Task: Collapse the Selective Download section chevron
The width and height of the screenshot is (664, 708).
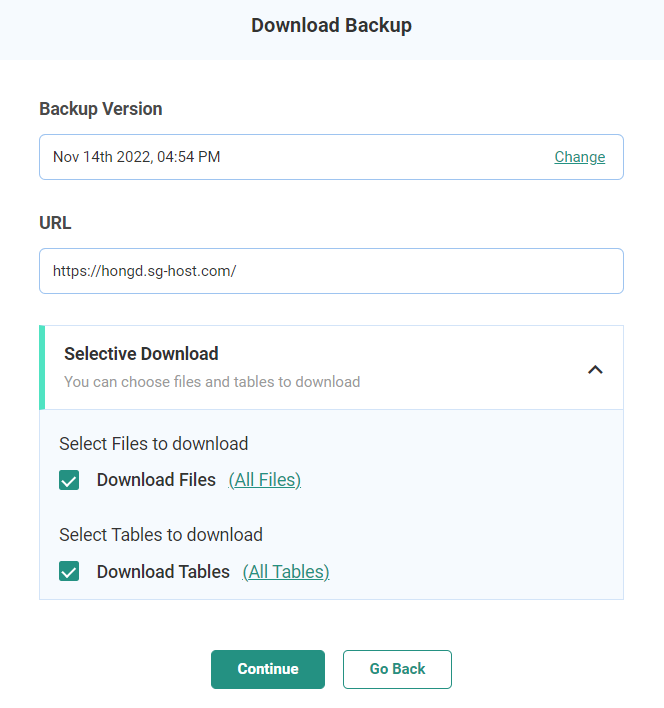Action: click(x=595, y=370)
